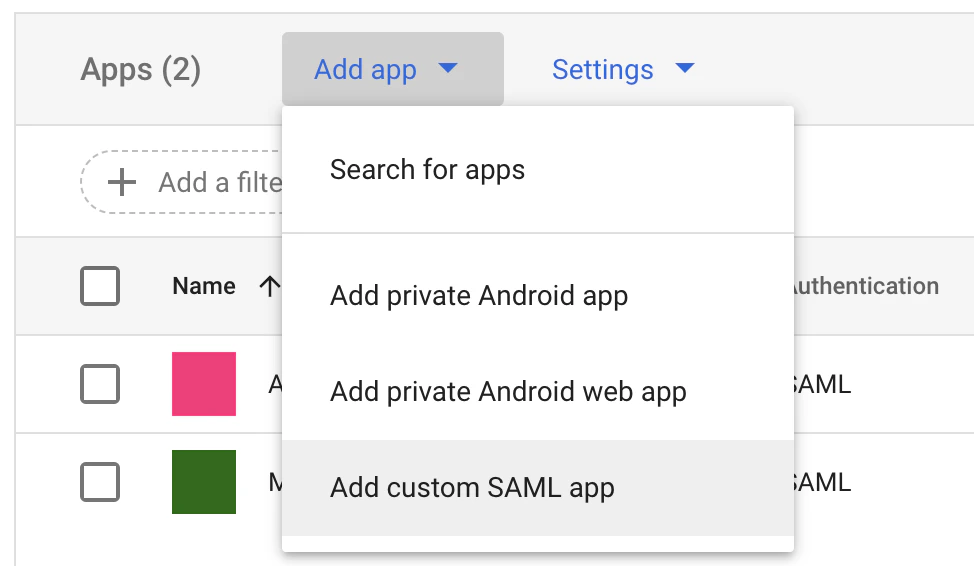Click the Apps (2) heading
The image size is (974, 566).
[141, 70]
